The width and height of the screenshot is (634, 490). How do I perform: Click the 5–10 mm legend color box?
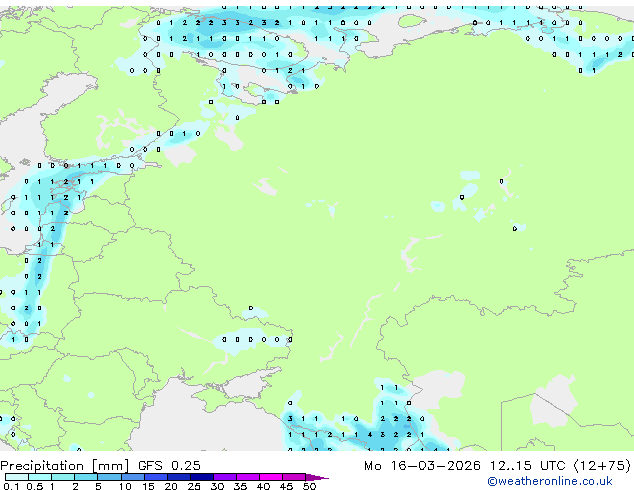tap(109, 477)
